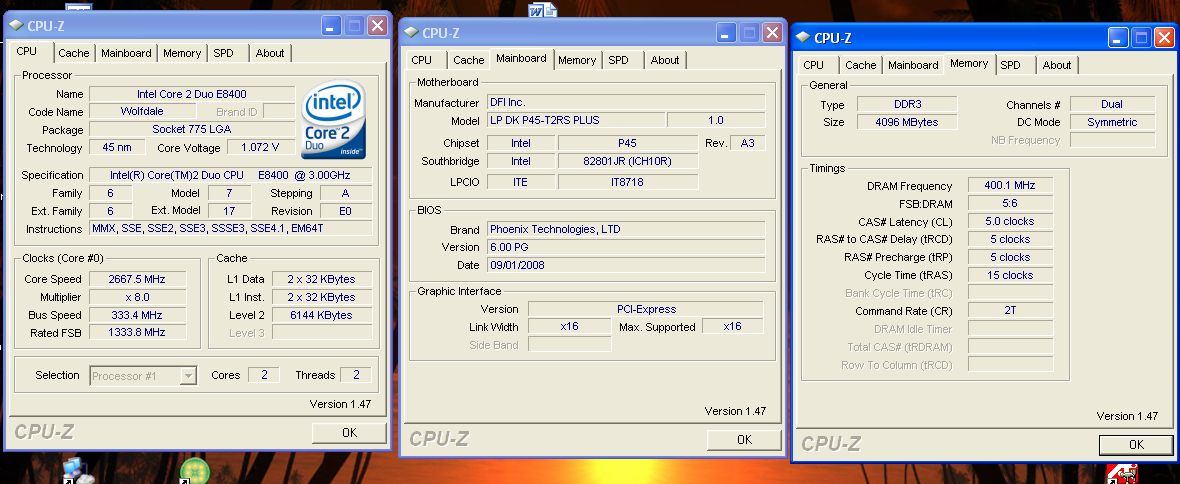Click the FSB:DRAM ratio value 5:6
Screen dimensions: 1180x484
[1010, 203]
